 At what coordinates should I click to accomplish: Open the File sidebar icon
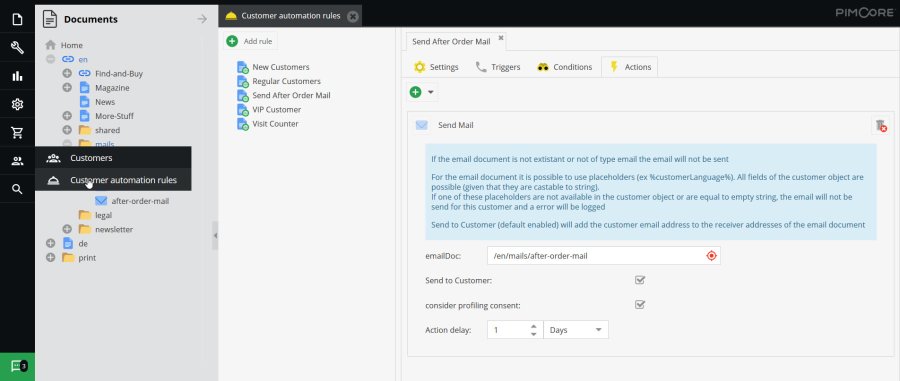click(17, 20)
